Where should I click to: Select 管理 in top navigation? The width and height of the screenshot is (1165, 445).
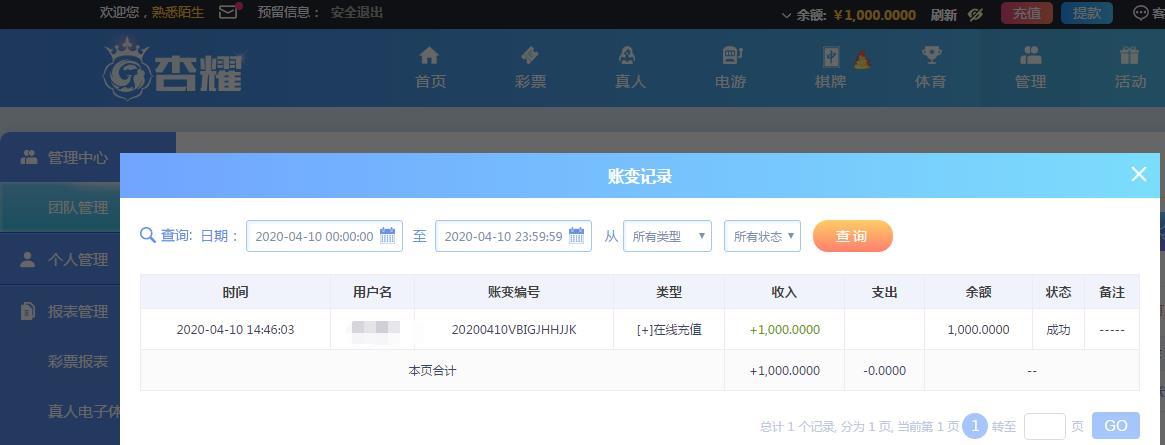1030,67
